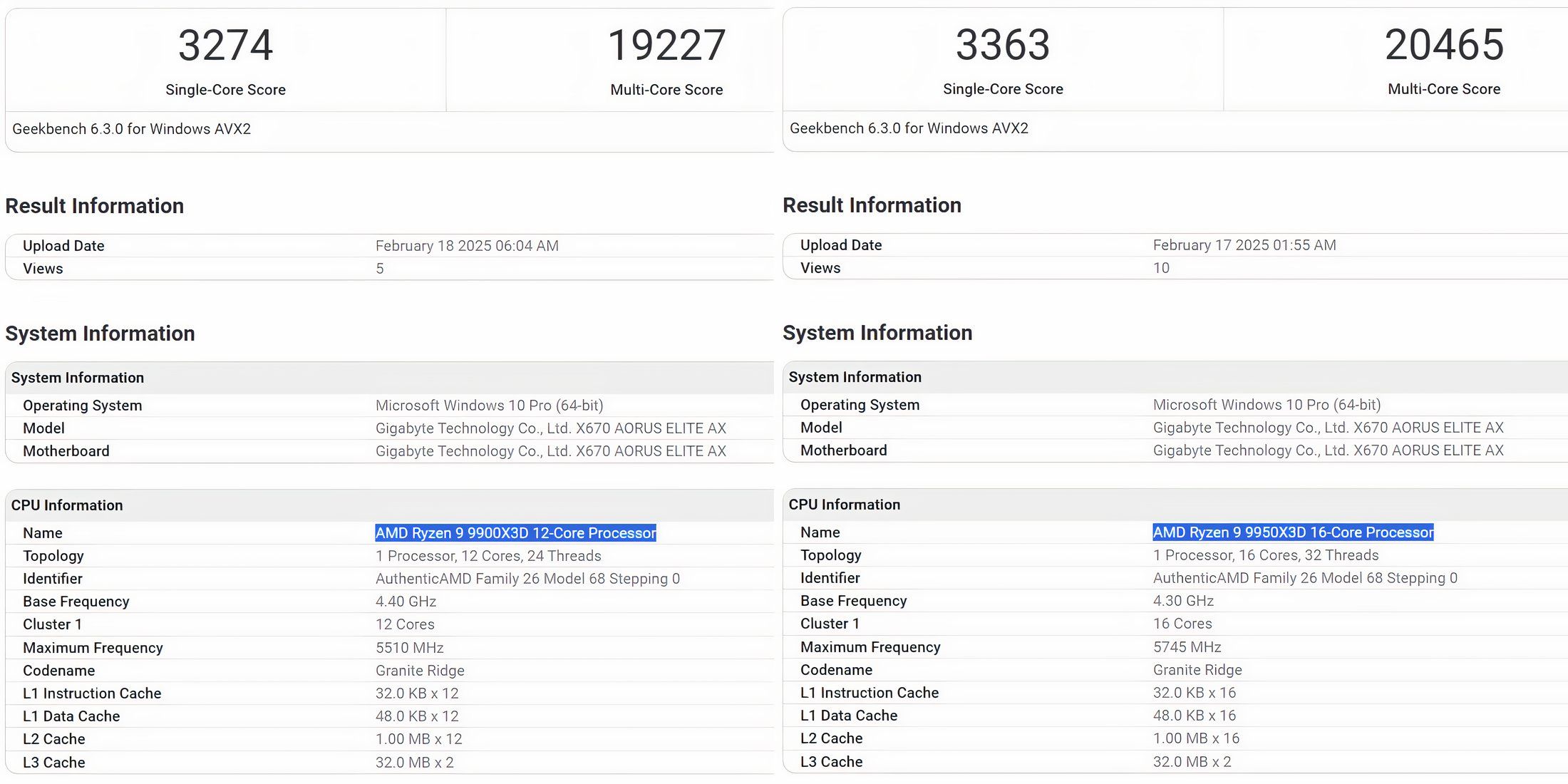This screenshot has height=784, width=1568.
Task: Click the 12 Cores, 24 Threads topology value
Action: click(488, 556)
